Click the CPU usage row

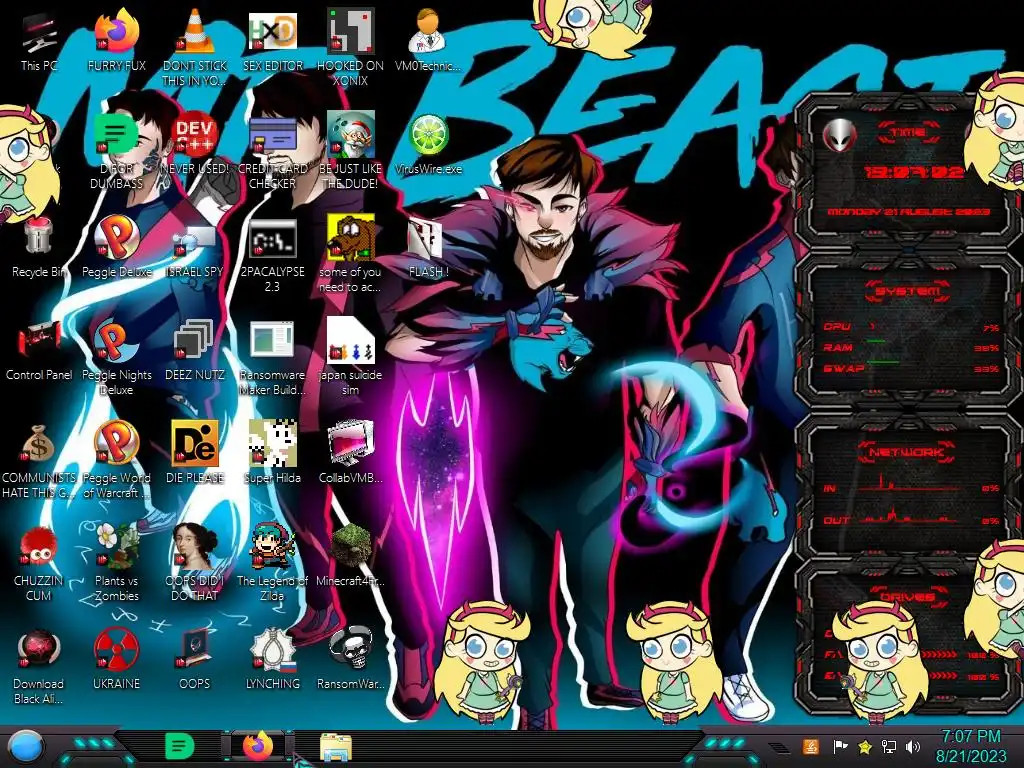click(910, 327)
